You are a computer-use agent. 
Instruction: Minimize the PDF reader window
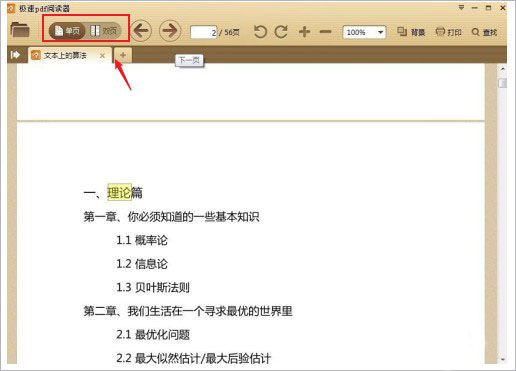(x=475, y=8)
